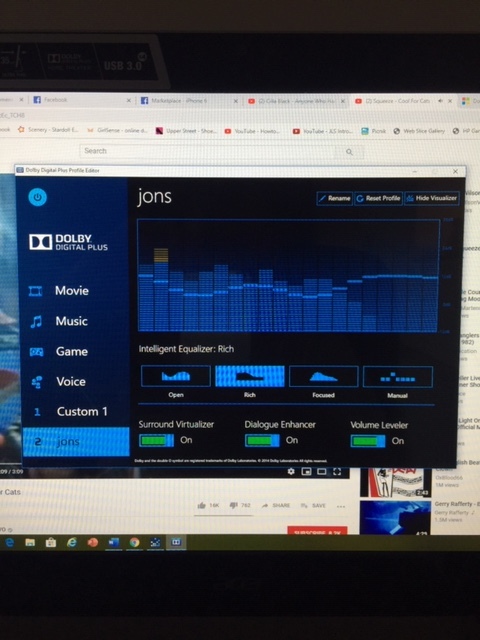Open the YouTube Howto bookmark
The width and height of the screenshot is (480, 640).
(253, 131)
